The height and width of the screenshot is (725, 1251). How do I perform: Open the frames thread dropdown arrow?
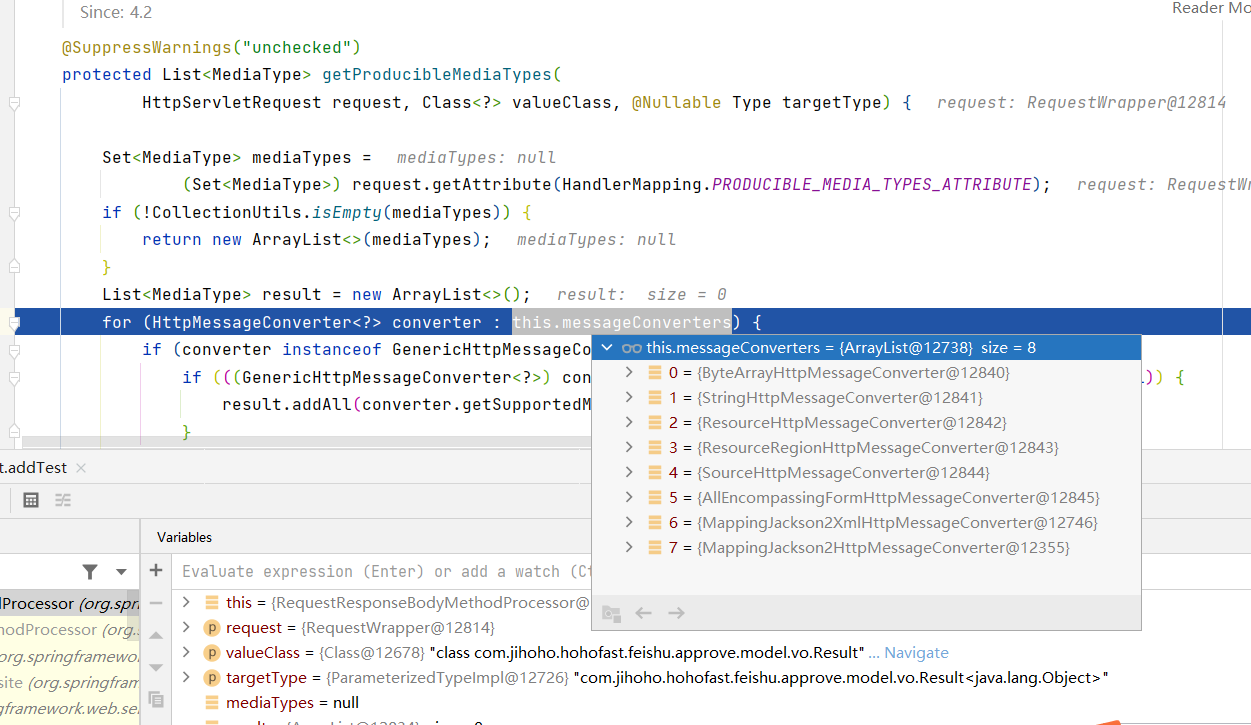121,572
